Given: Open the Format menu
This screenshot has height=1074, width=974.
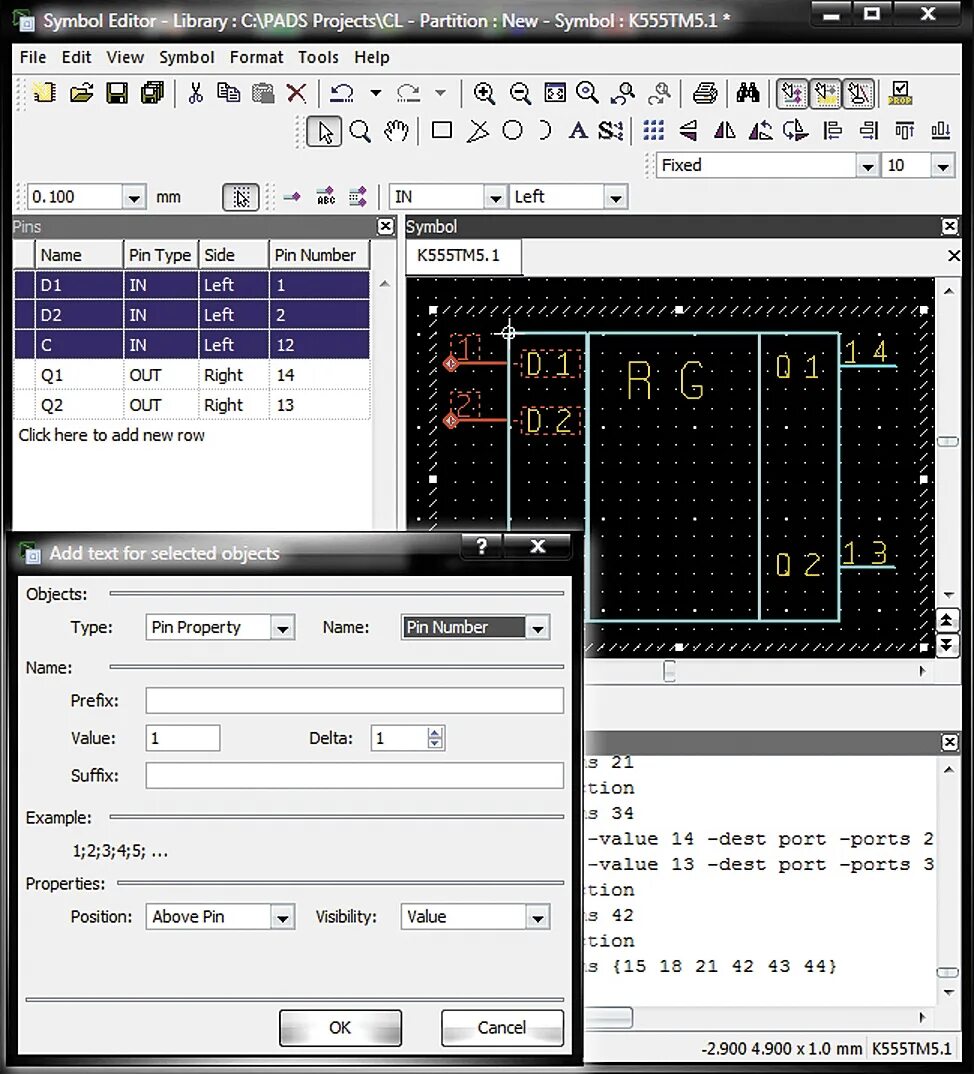Looking at the screenshot, I should (x=256, y=58).
